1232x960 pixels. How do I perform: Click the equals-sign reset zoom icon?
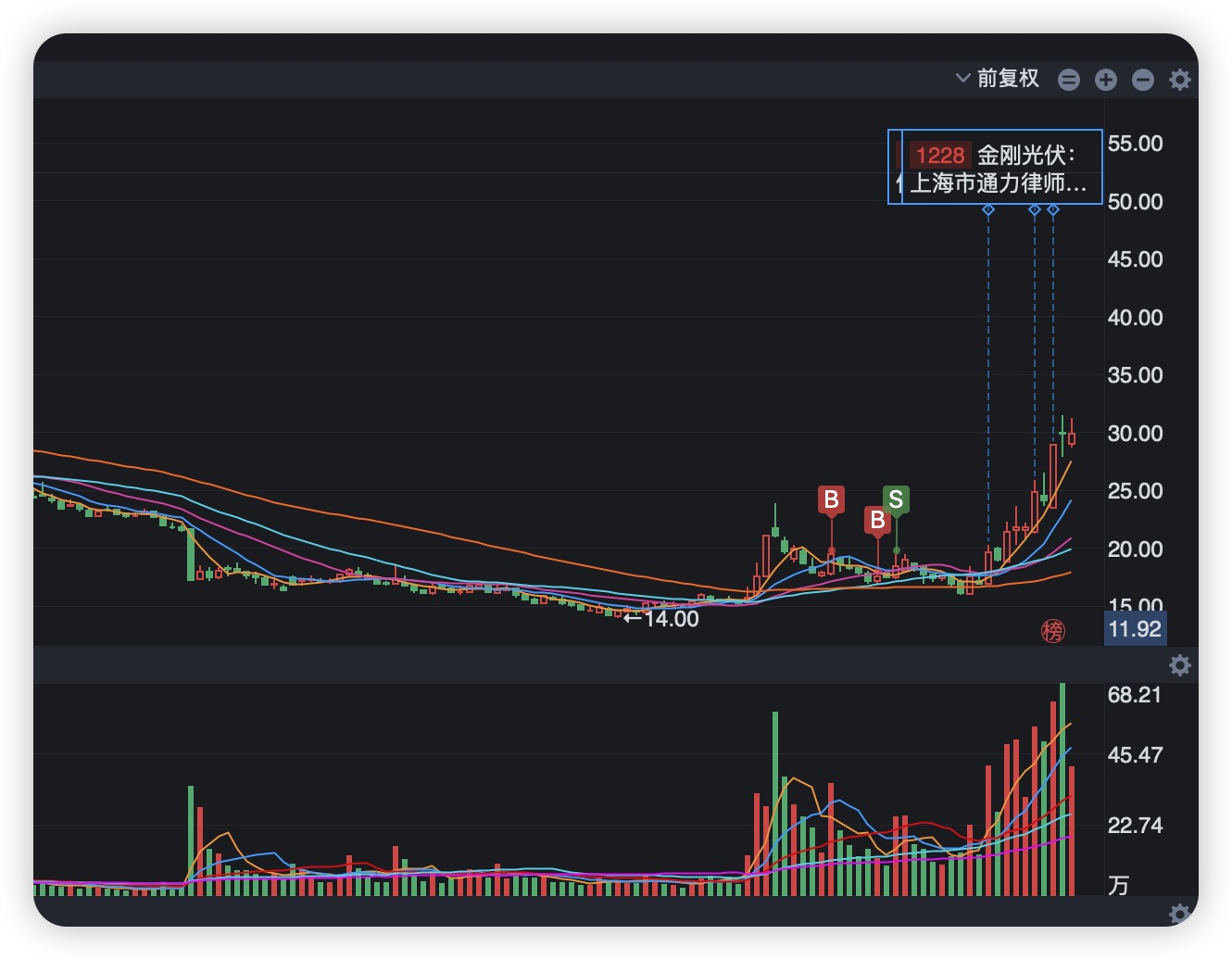[1069, 80]
